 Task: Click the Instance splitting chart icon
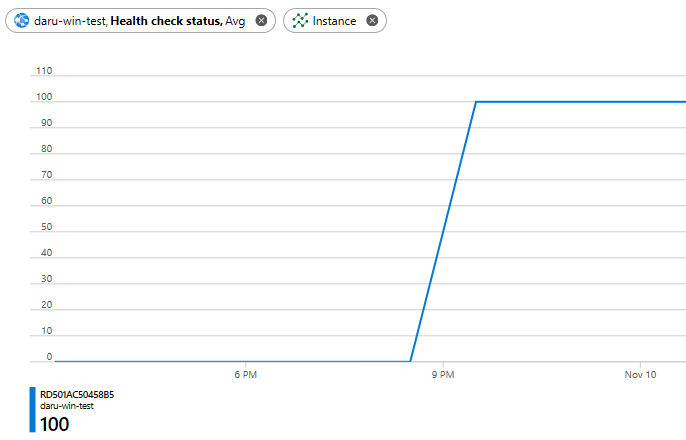click(300, 21)
